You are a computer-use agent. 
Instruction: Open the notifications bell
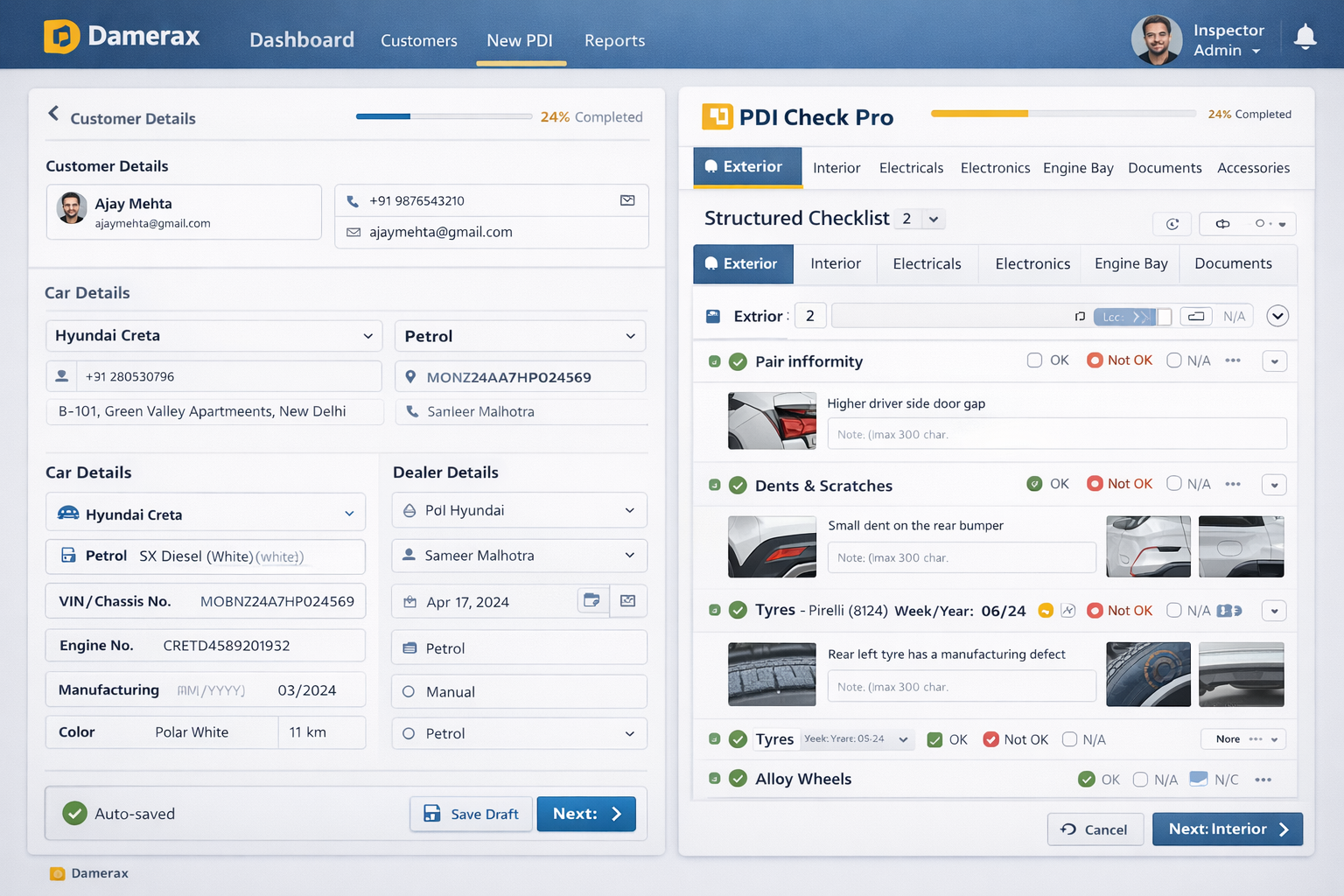(x=1305, y=36)
